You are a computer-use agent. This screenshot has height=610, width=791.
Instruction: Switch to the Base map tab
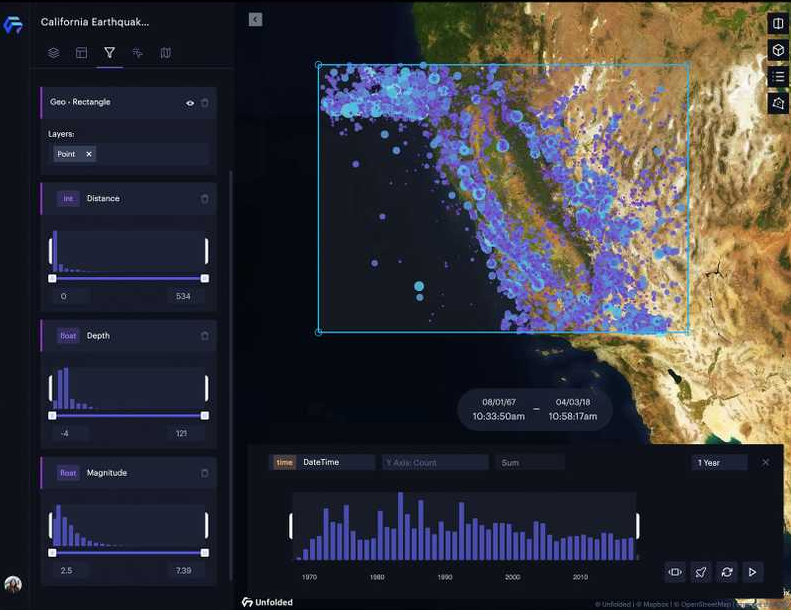click(x=166, y=53)
